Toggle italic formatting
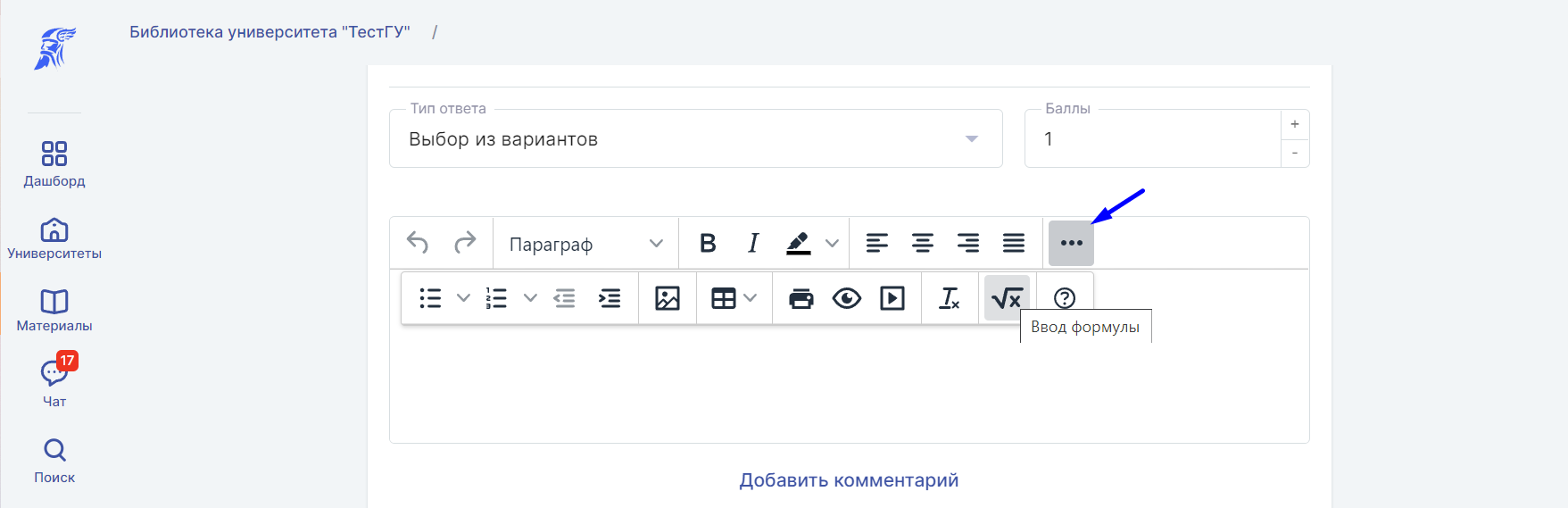 click(753, 243)
